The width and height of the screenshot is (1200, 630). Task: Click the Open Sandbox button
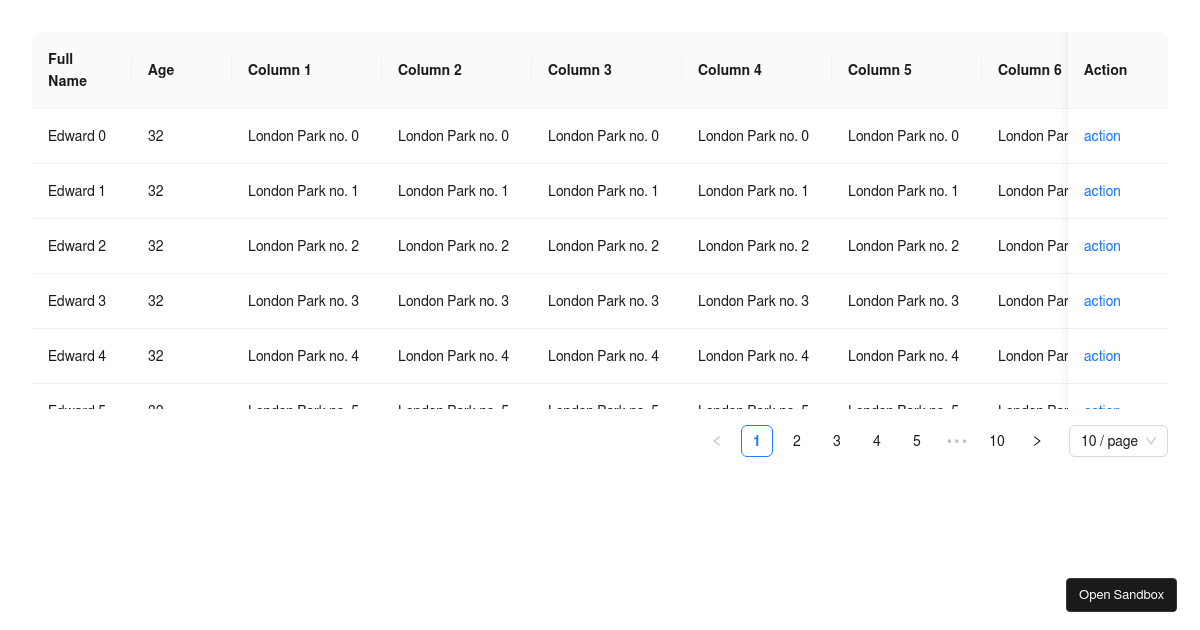tap(1121, 594)
